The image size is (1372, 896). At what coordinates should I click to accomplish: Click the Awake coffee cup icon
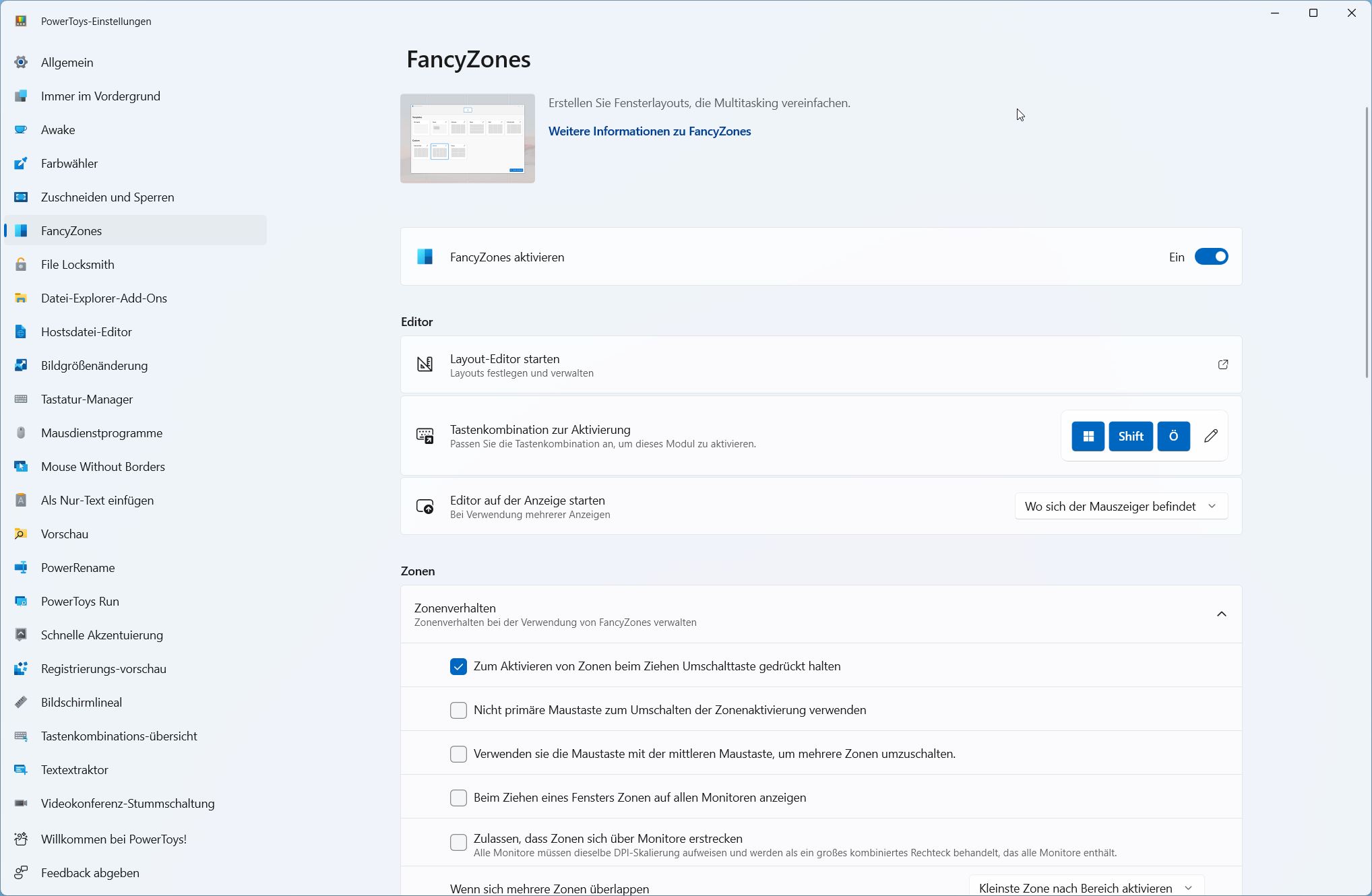pos(21,130)
